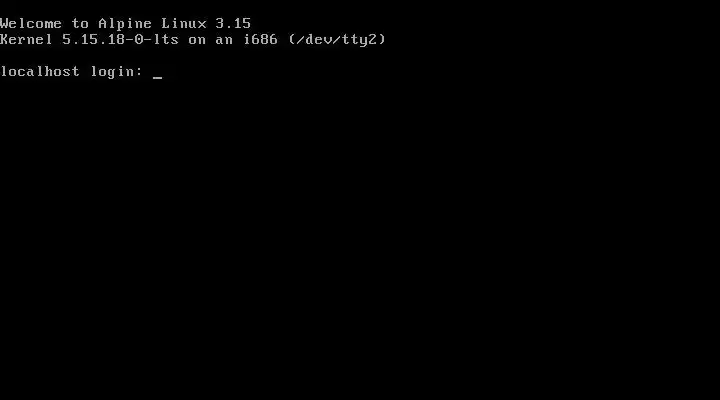Click the word 'on' in kernel line

point(197,40)
